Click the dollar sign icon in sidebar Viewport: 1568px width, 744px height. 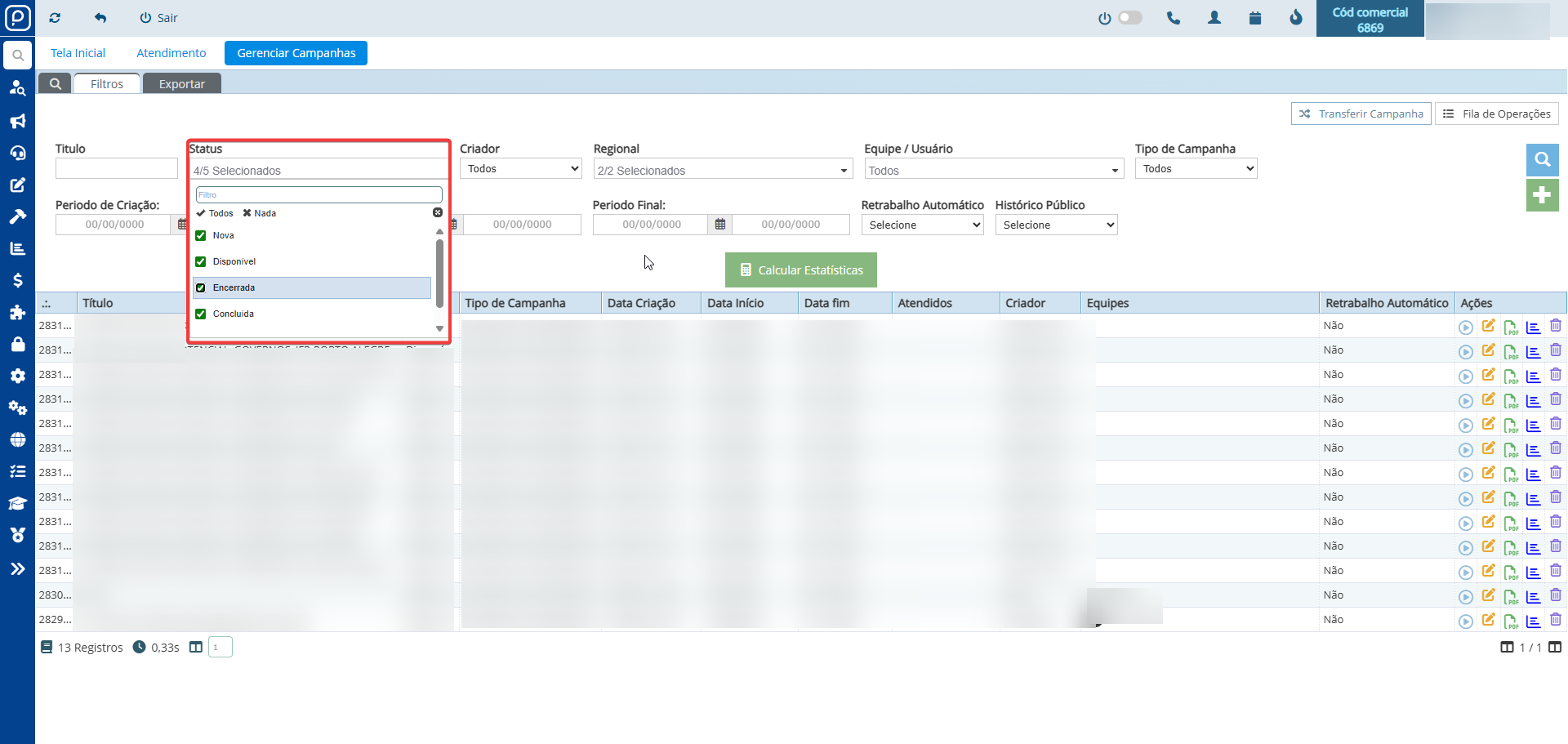click(x=17, y=280)
